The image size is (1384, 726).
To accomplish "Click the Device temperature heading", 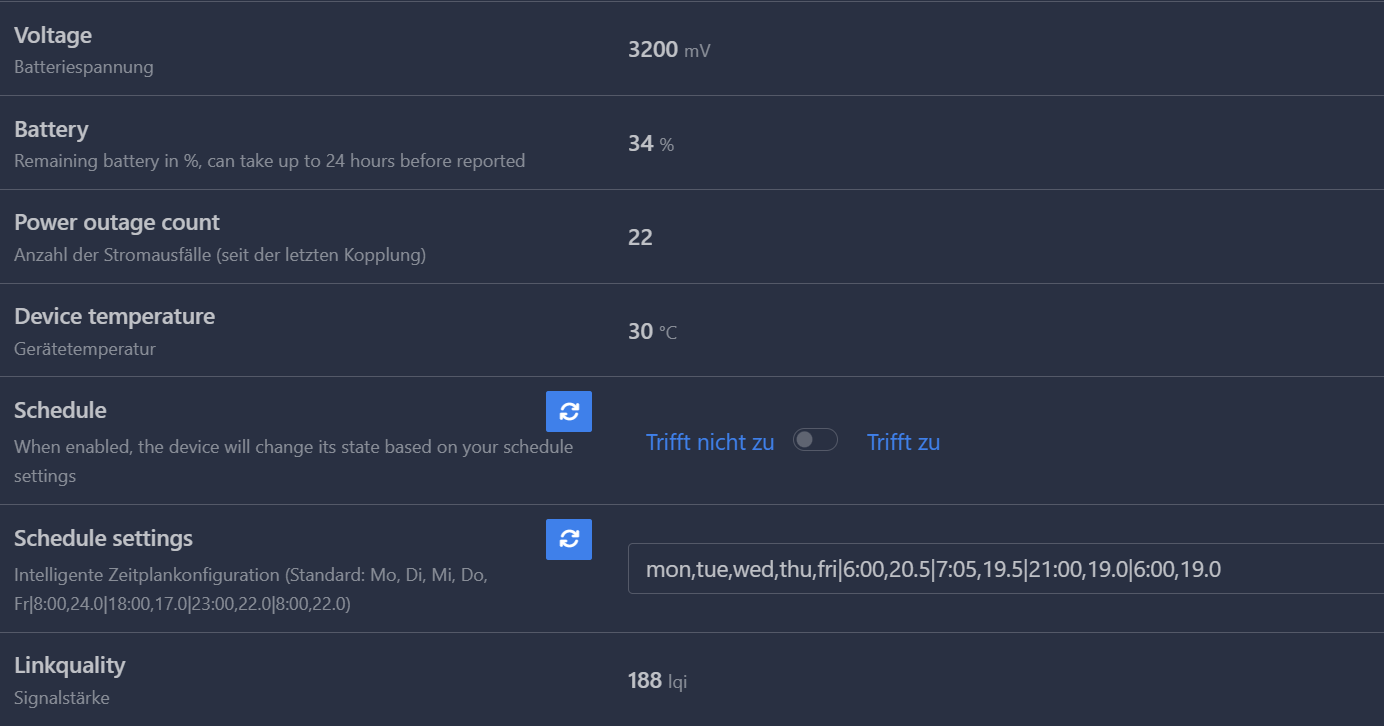I will point(114,316).
